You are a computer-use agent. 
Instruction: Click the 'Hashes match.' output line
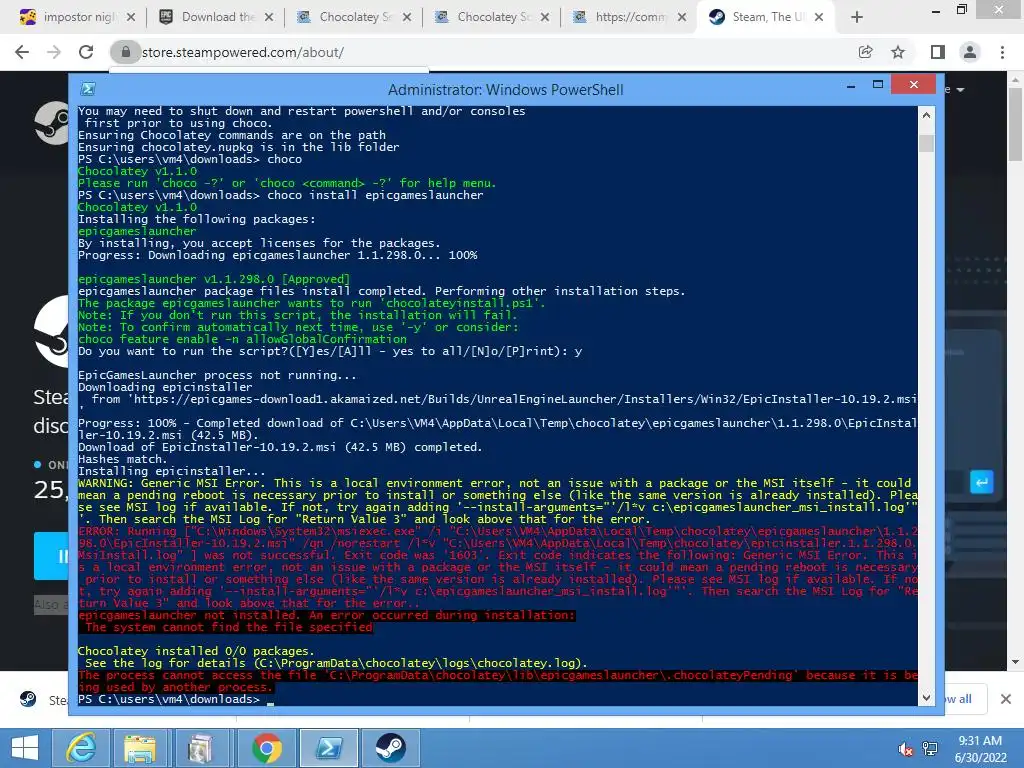tap(123, 459)
